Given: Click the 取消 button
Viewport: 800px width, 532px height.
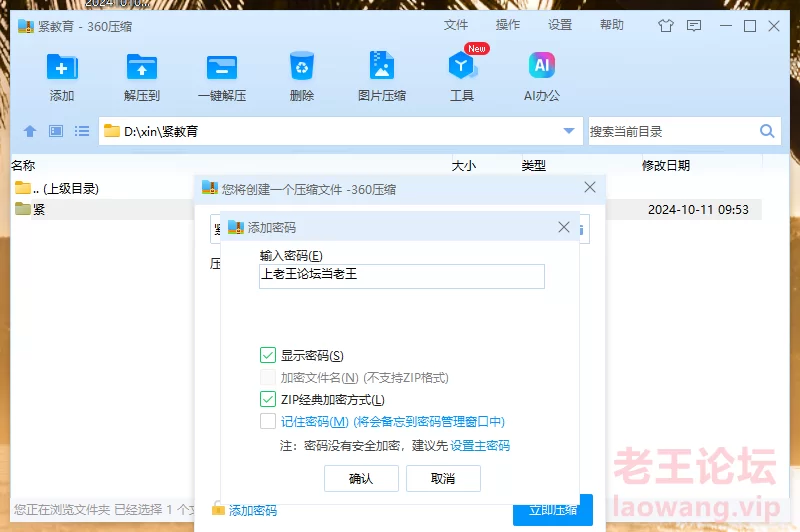Looking at the screenshot, I should [443, 478].
